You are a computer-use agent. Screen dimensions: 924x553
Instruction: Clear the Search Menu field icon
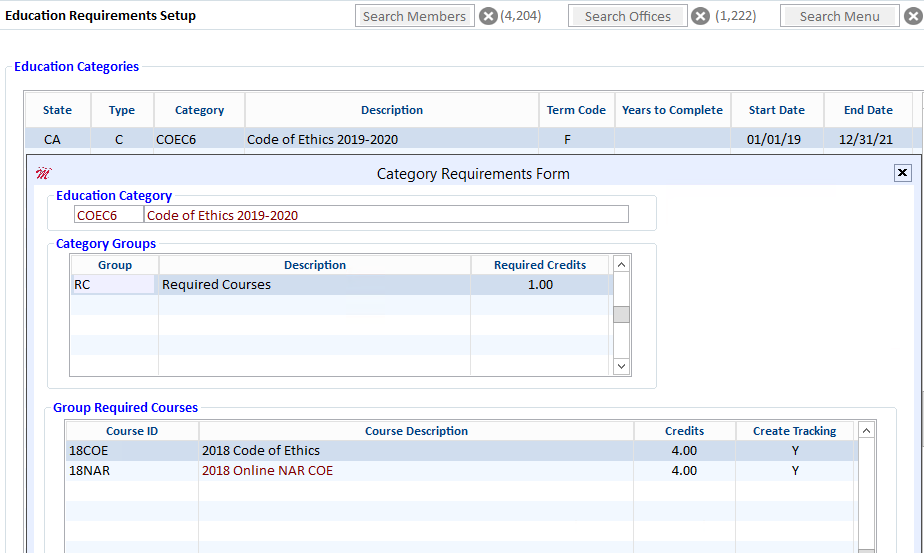913,16
